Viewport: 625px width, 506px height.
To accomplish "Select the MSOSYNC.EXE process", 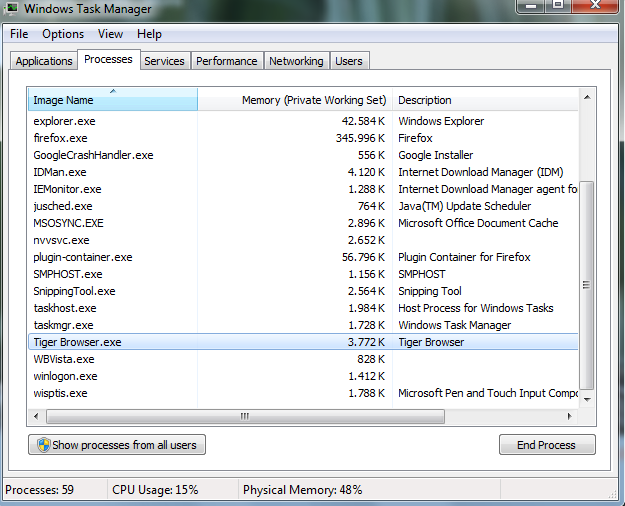I will click(x=303, y=223).
